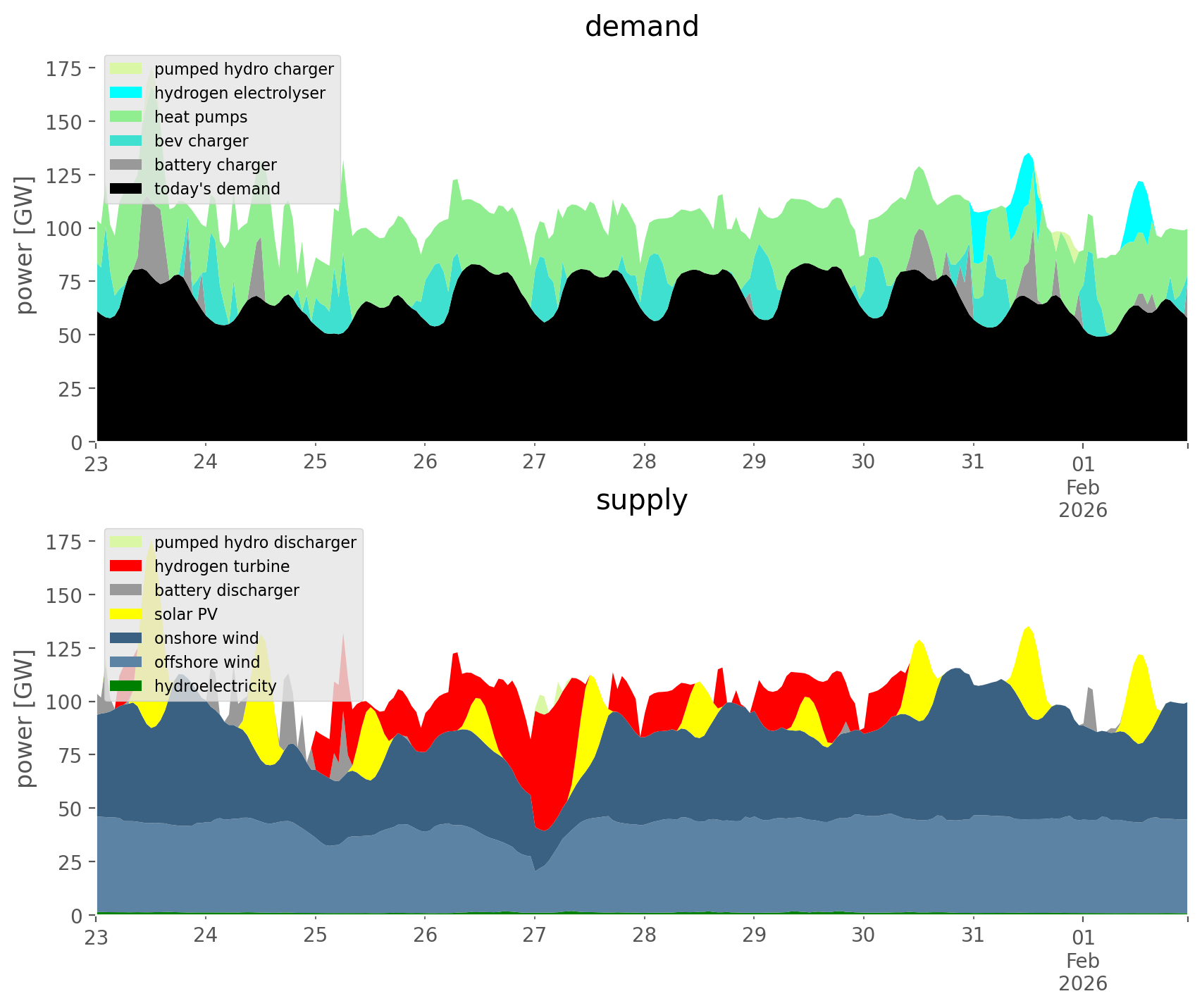Click the "supply" chart title
1202x1008 pixels.
tap(641, 500)
